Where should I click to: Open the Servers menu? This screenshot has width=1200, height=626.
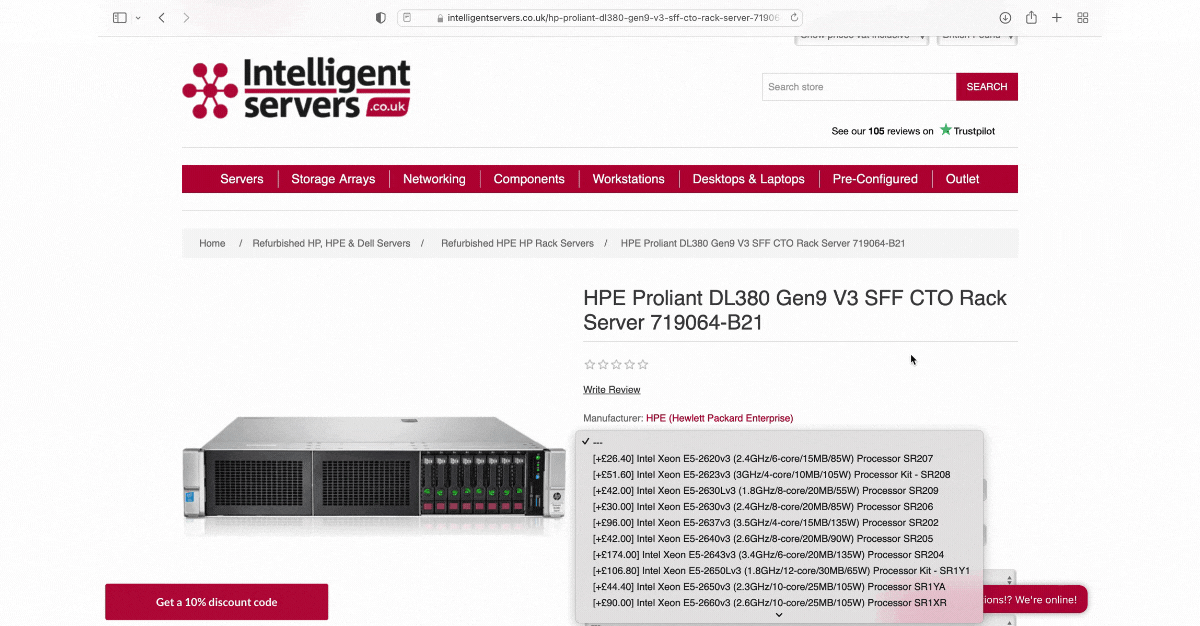(x=242, y=179)
